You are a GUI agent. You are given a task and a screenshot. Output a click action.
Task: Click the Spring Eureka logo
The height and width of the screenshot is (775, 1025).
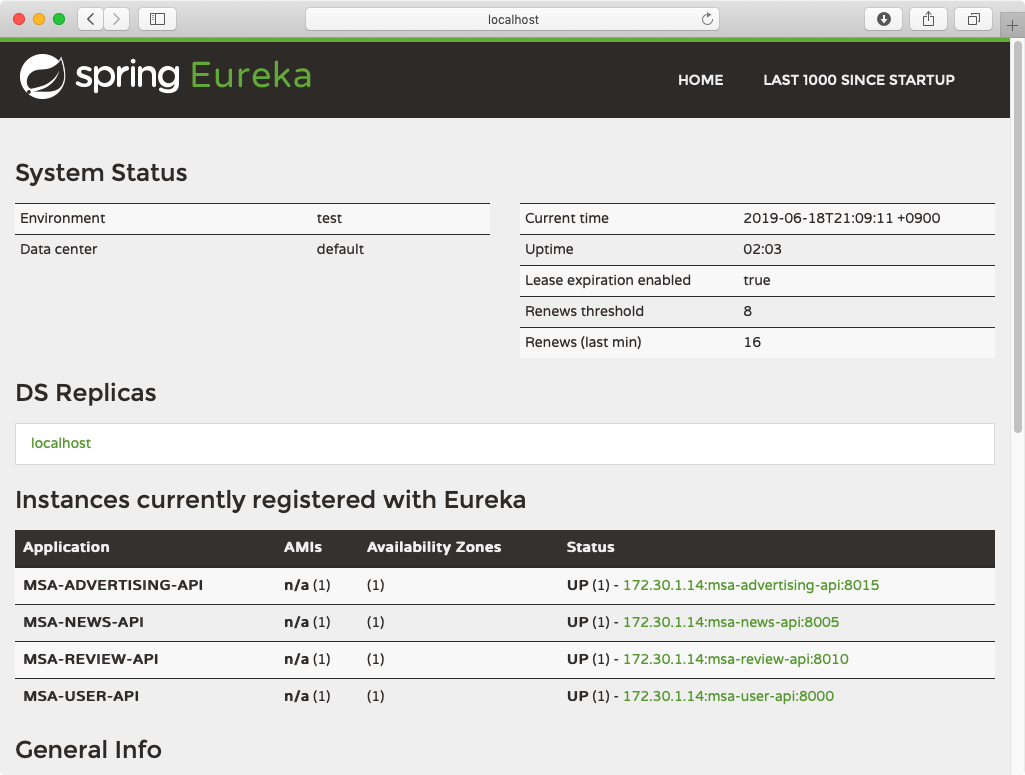point(166,77)
